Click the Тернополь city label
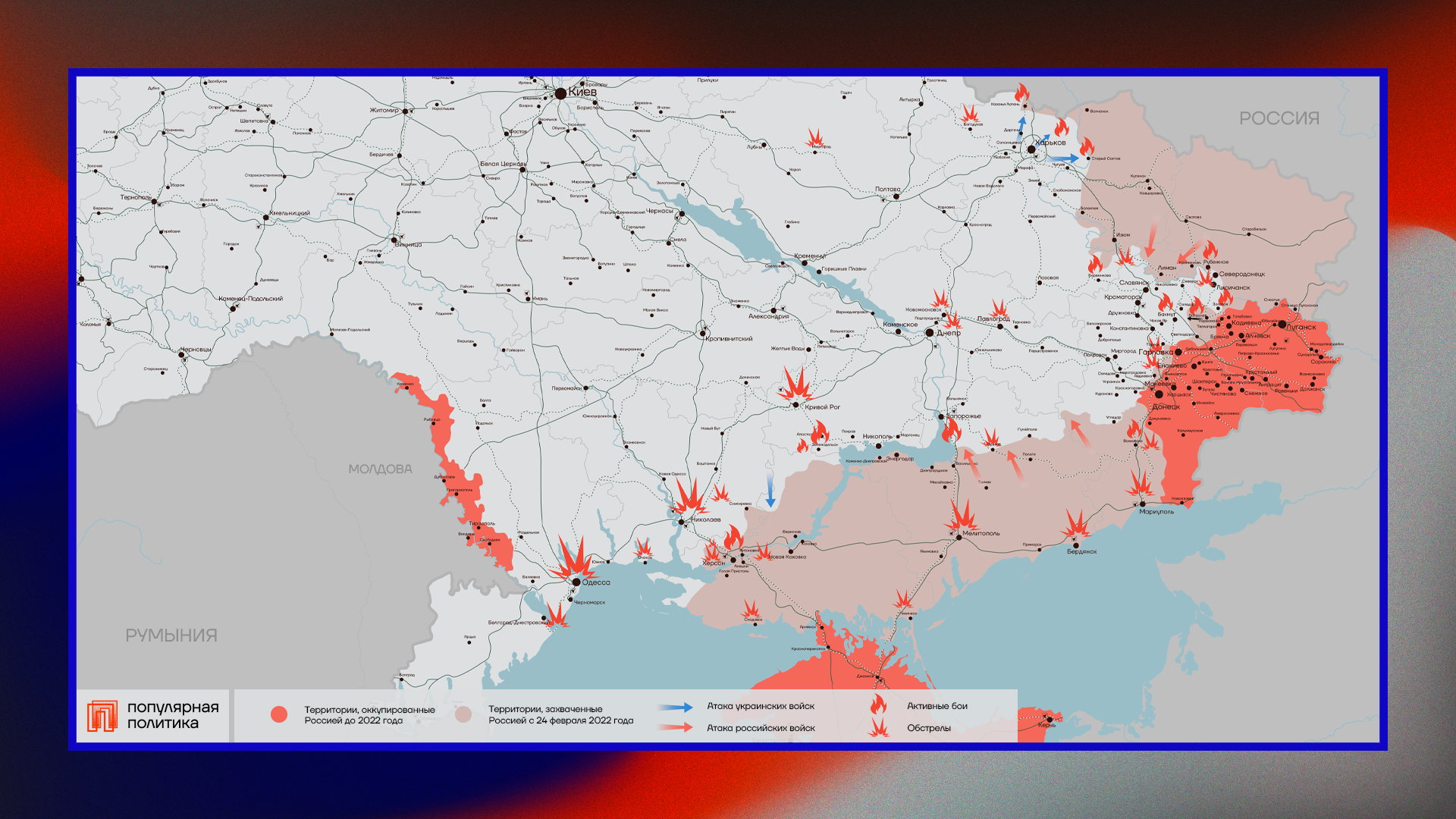This screenshot has width=1456, height=819. coord(136,197)
